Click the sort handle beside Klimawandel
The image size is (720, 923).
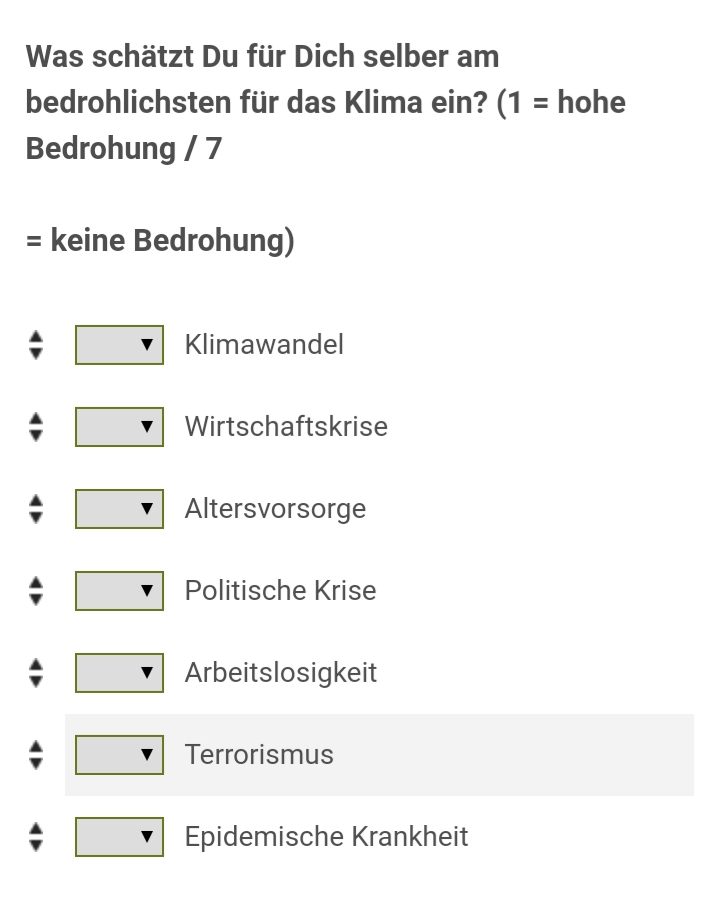[x=36, y=345]
